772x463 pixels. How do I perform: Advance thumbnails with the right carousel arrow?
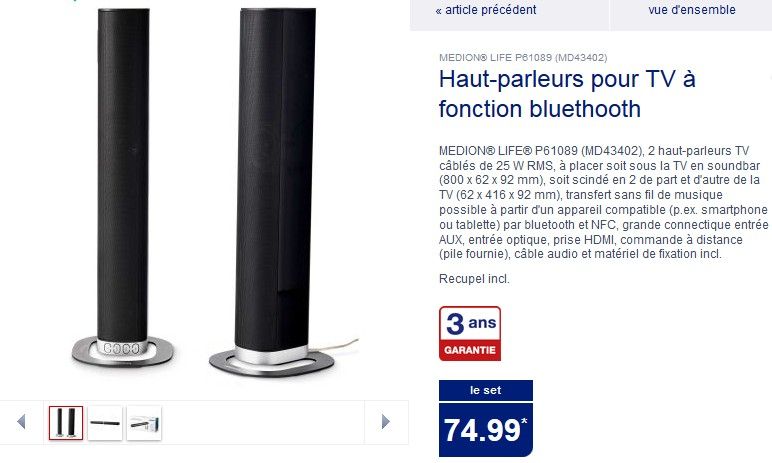pyautogui.click(x=386, y=422)
